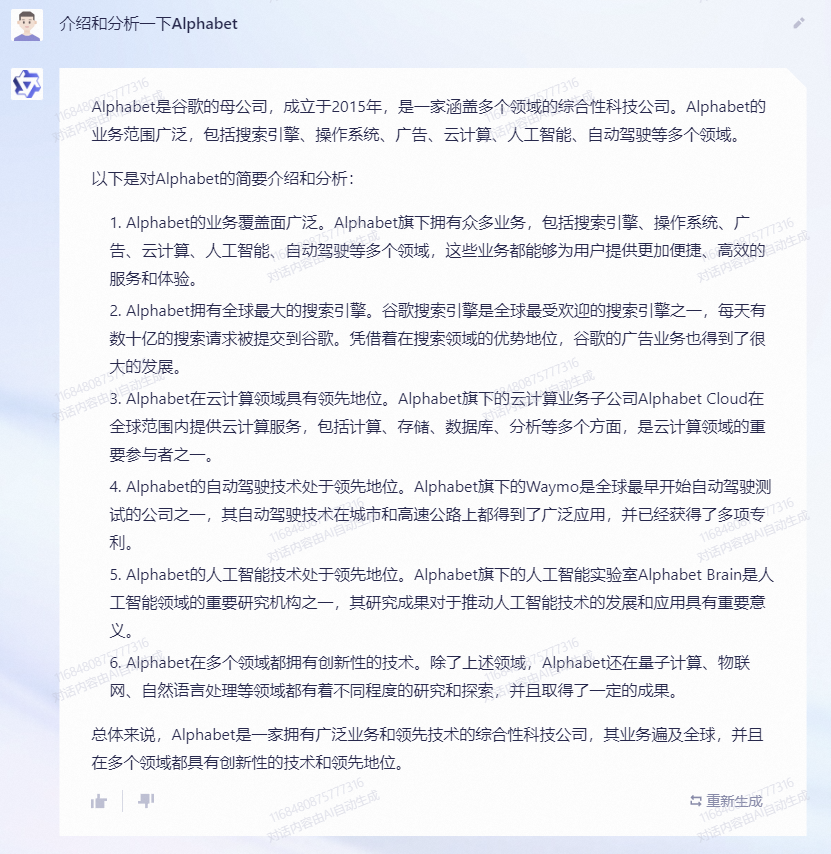The image size is (831, 854).
Task: Click the opening paragraph about Alphabet是谷歌的母公司
Action: (429, 120)
